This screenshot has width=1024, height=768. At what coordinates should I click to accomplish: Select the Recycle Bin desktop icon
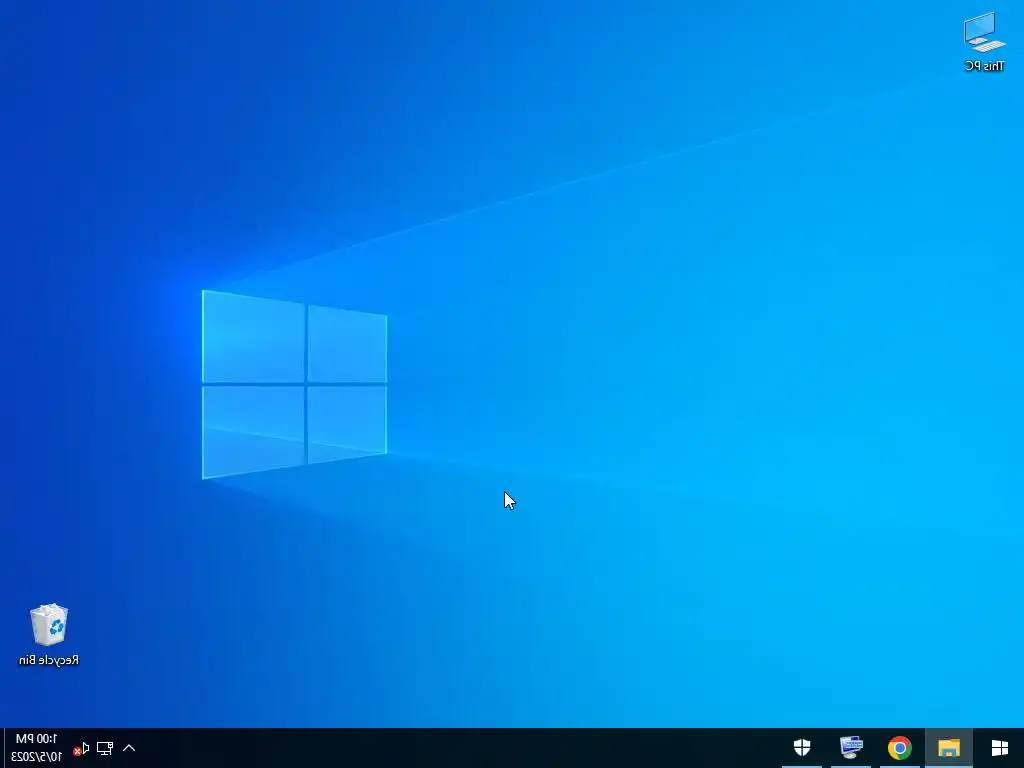click(49, 635)
